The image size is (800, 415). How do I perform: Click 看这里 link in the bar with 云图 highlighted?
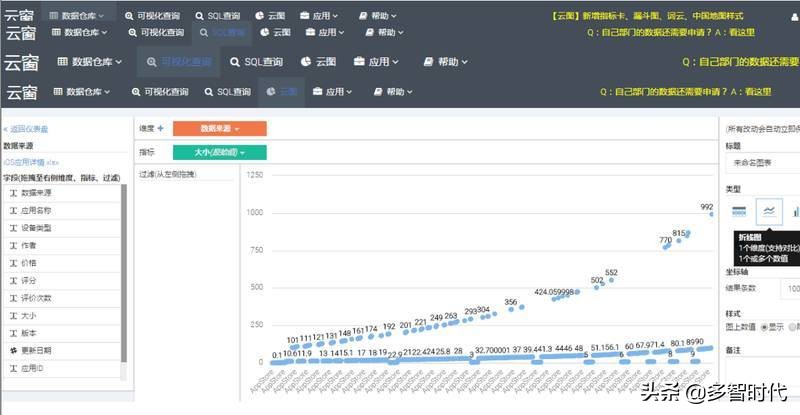[x=758, y=92]
